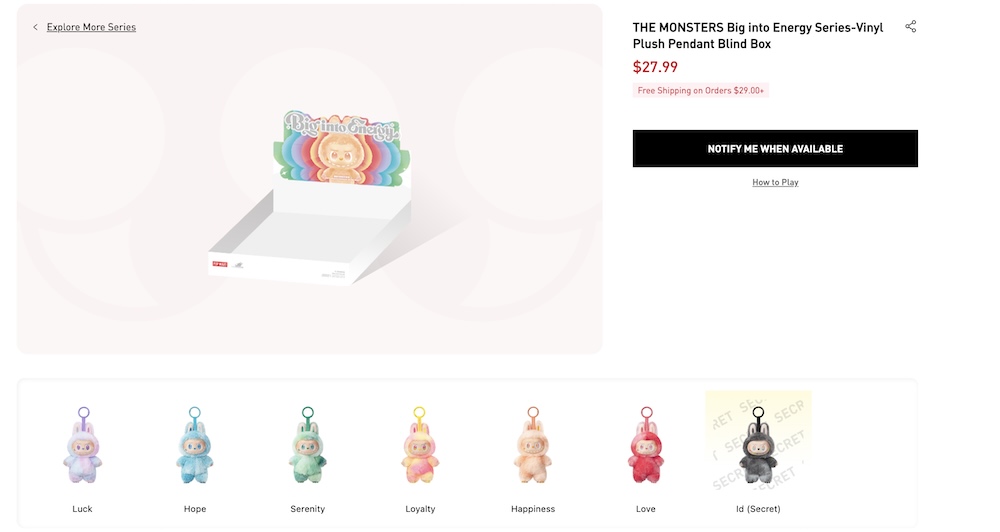Click the back chevron before Explore More Series
The image size is (1000, 532).
click(x=35, y=27)
